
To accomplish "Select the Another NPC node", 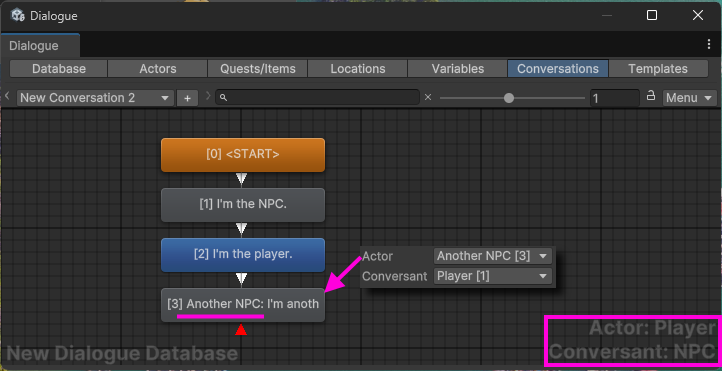I will 243,304.
